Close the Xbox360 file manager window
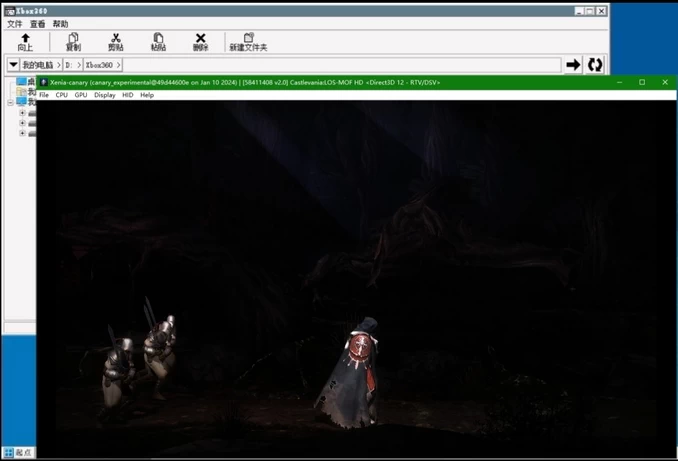This screenshot has width=678, height=461. tap(601, 11)
